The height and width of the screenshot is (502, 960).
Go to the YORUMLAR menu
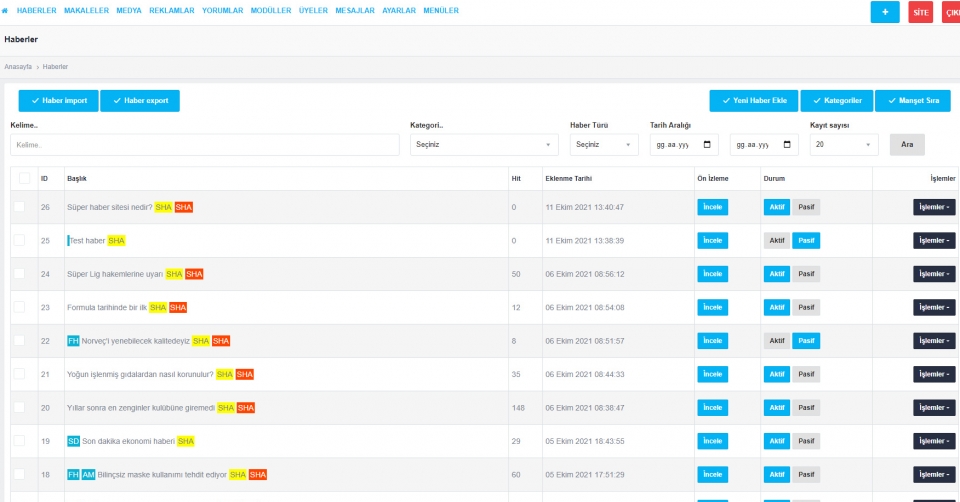coord(222,11)
